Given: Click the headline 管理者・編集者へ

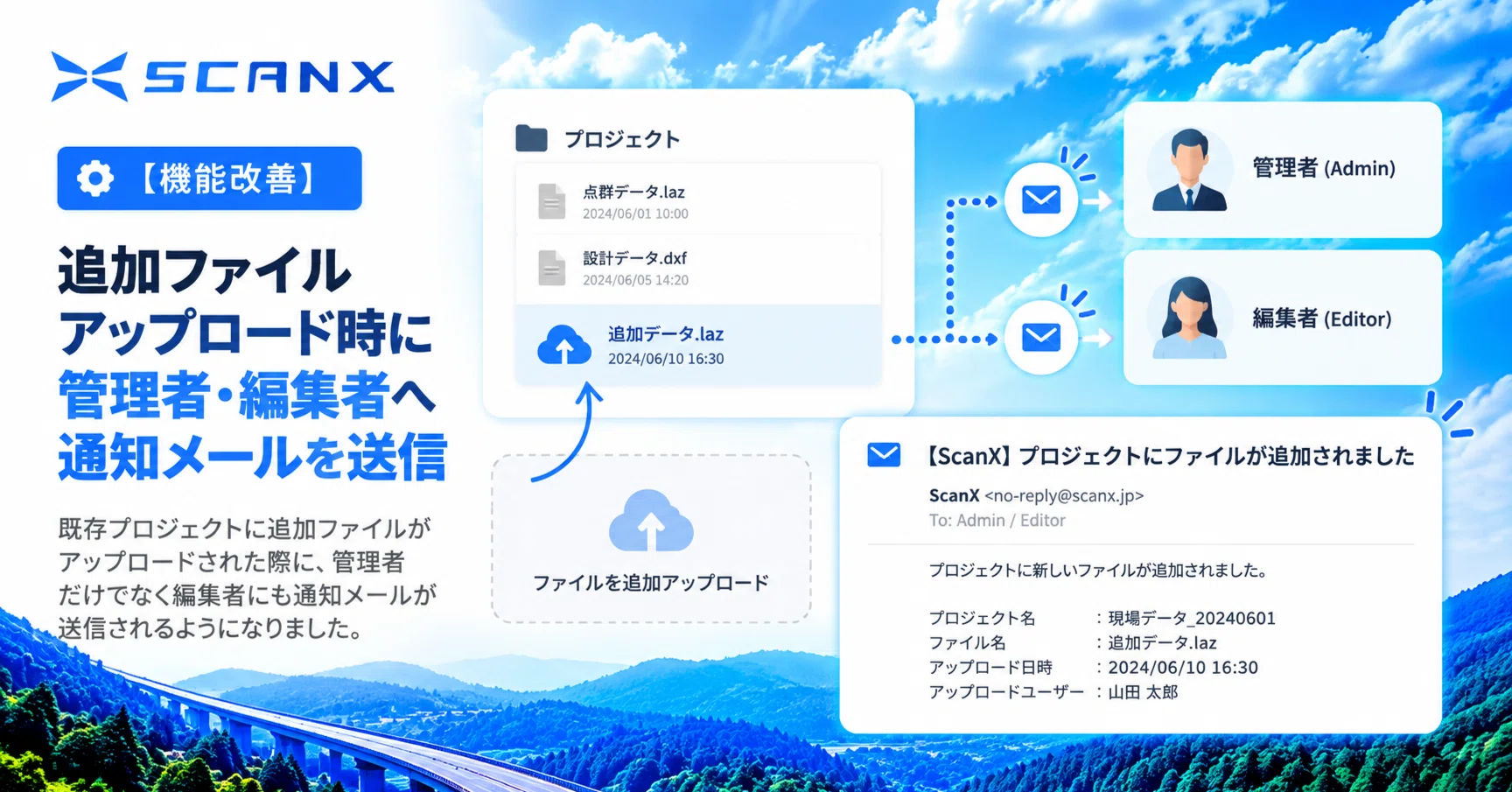Looking at the screenshot, I should coord(247,395).
